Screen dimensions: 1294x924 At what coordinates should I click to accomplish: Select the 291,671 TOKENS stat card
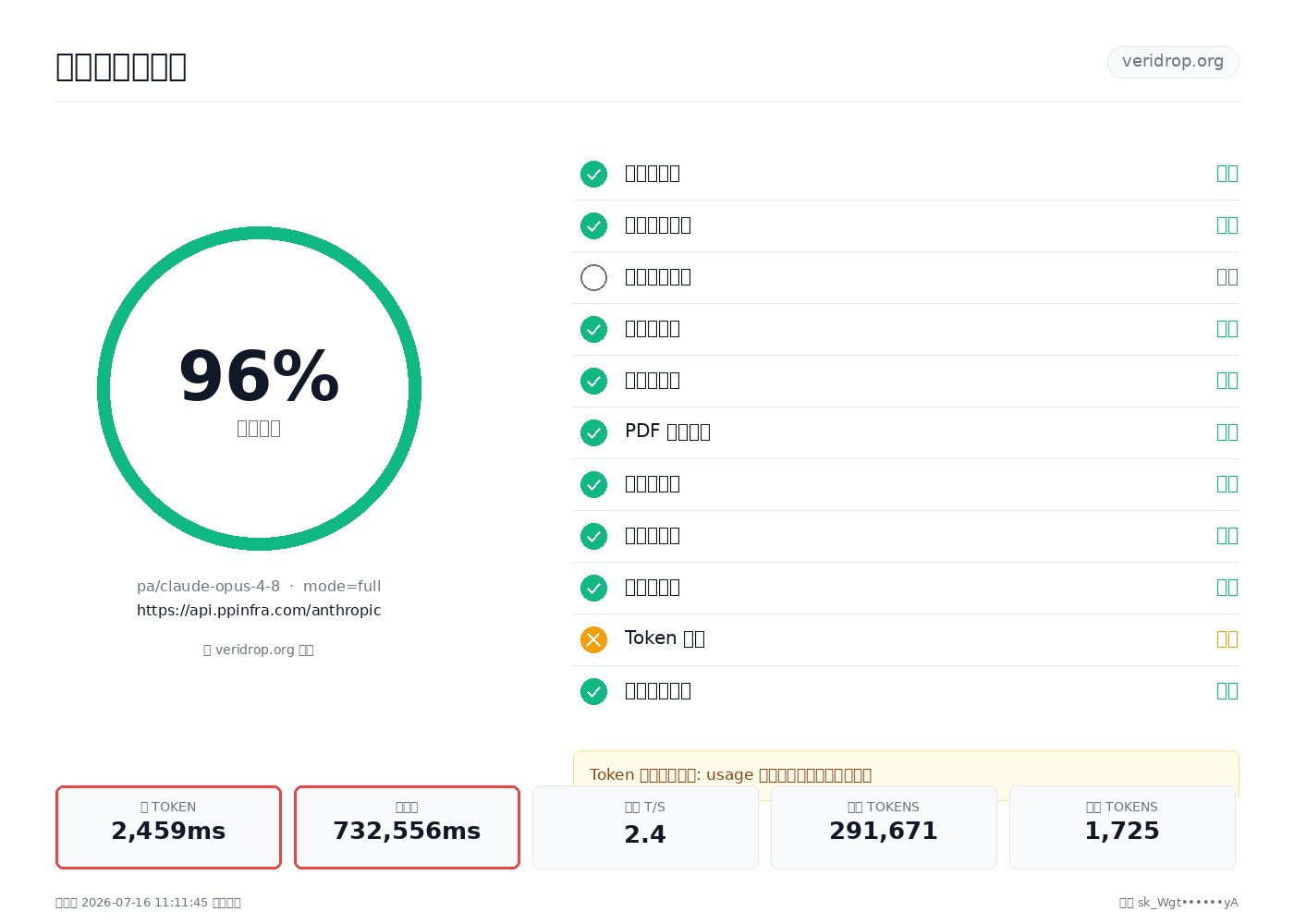884,827
